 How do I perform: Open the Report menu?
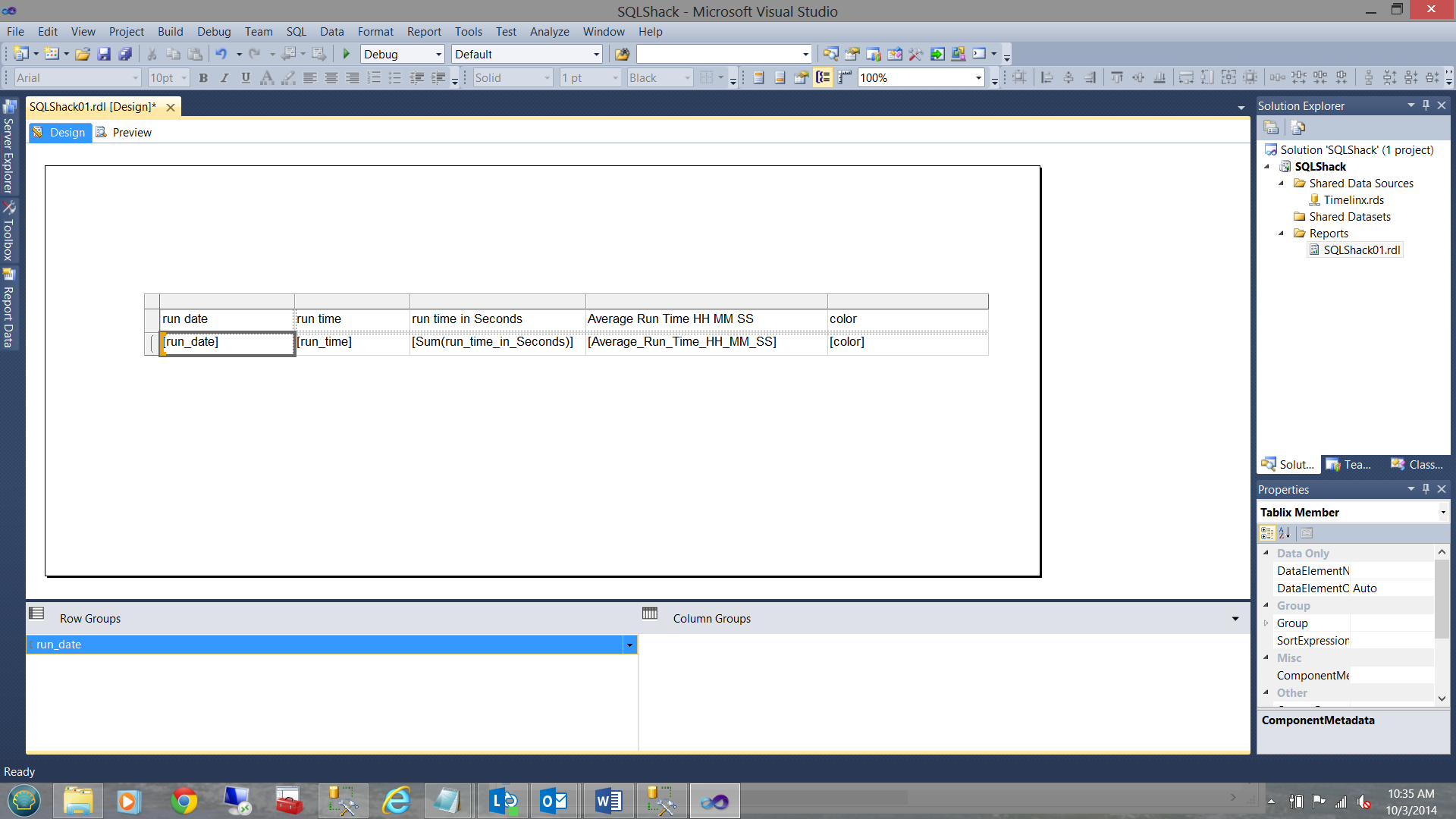coord(423,31)
